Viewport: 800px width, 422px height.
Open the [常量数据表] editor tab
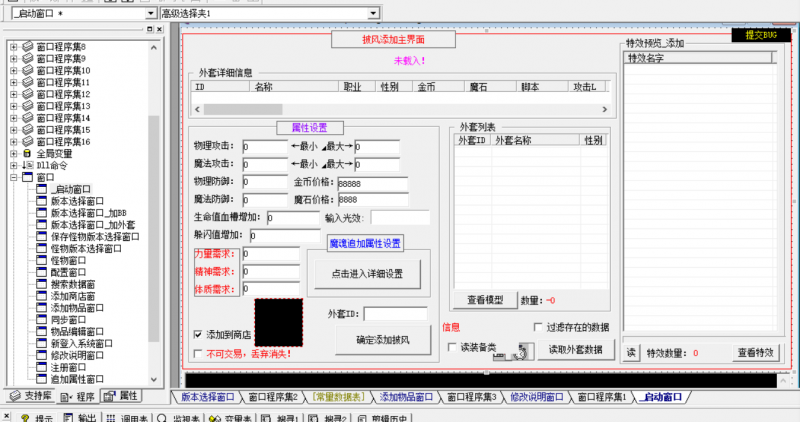point(338,397)
